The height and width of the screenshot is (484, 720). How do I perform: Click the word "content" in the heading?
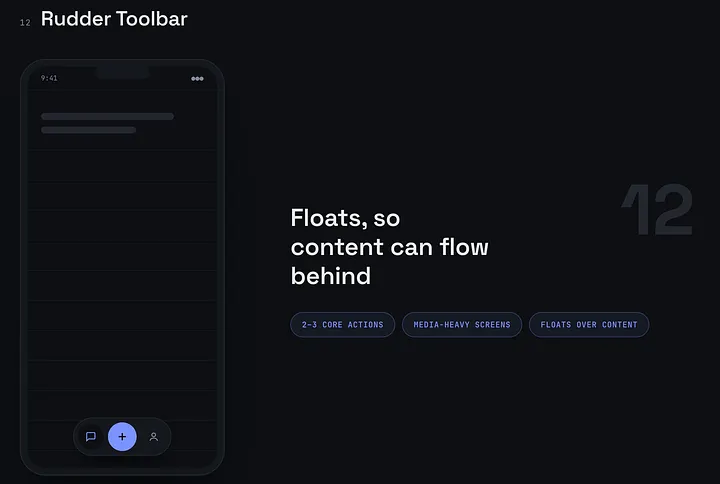click(337, 247)
